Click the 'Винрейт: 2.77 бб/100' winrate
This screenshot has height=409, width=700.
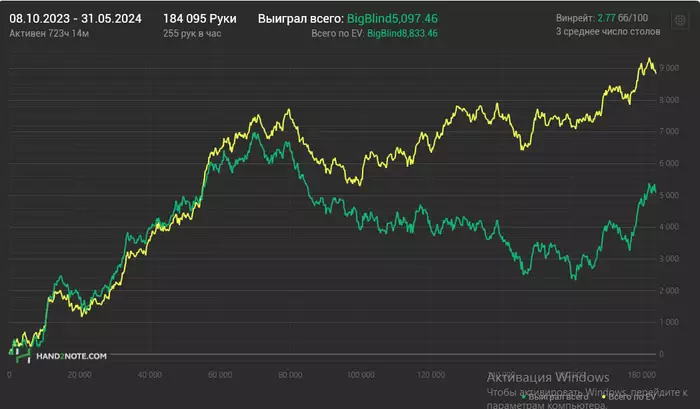pos(602,18)
